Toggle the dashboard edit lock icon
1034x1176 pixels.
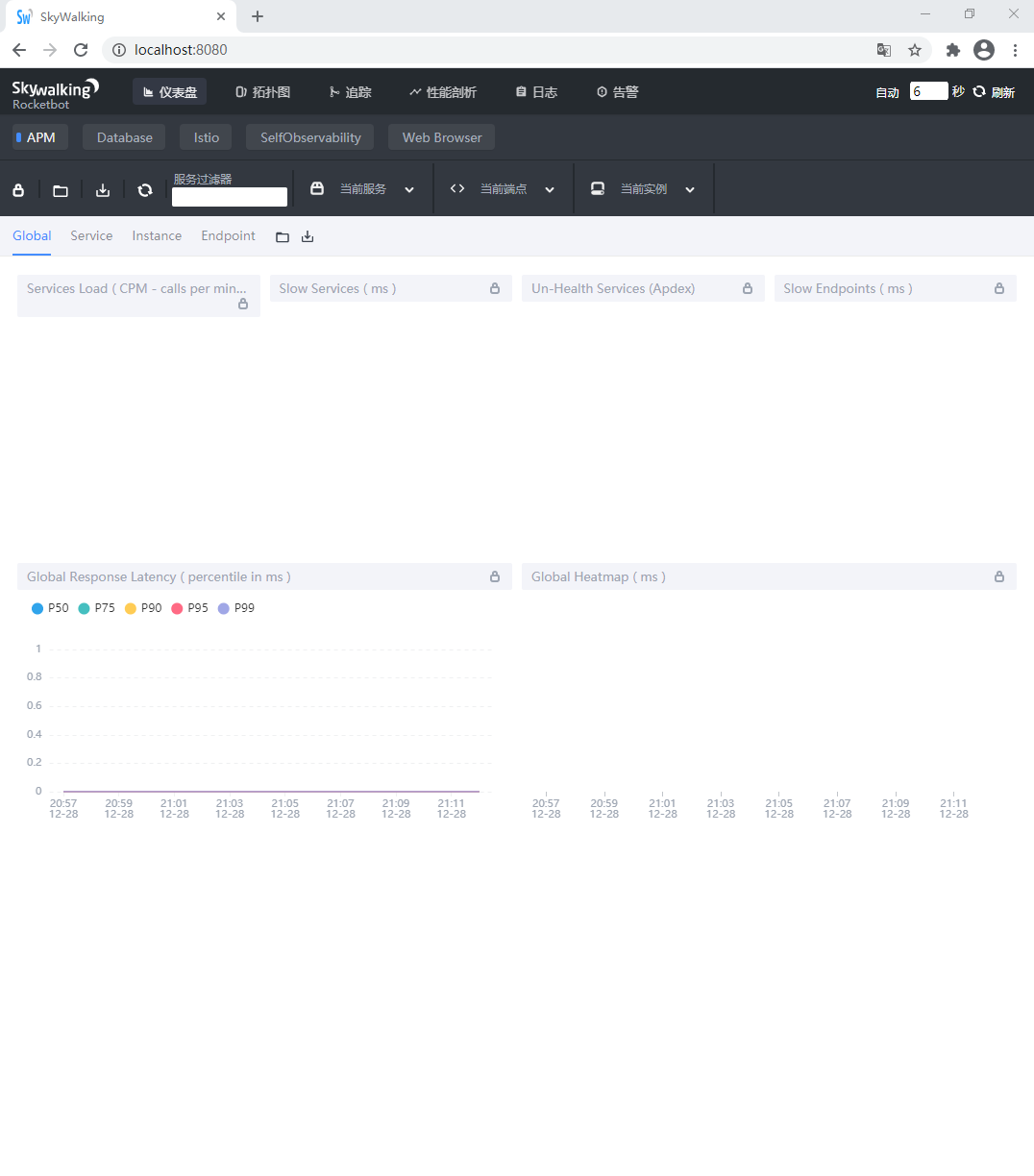(x=18, y=190)
